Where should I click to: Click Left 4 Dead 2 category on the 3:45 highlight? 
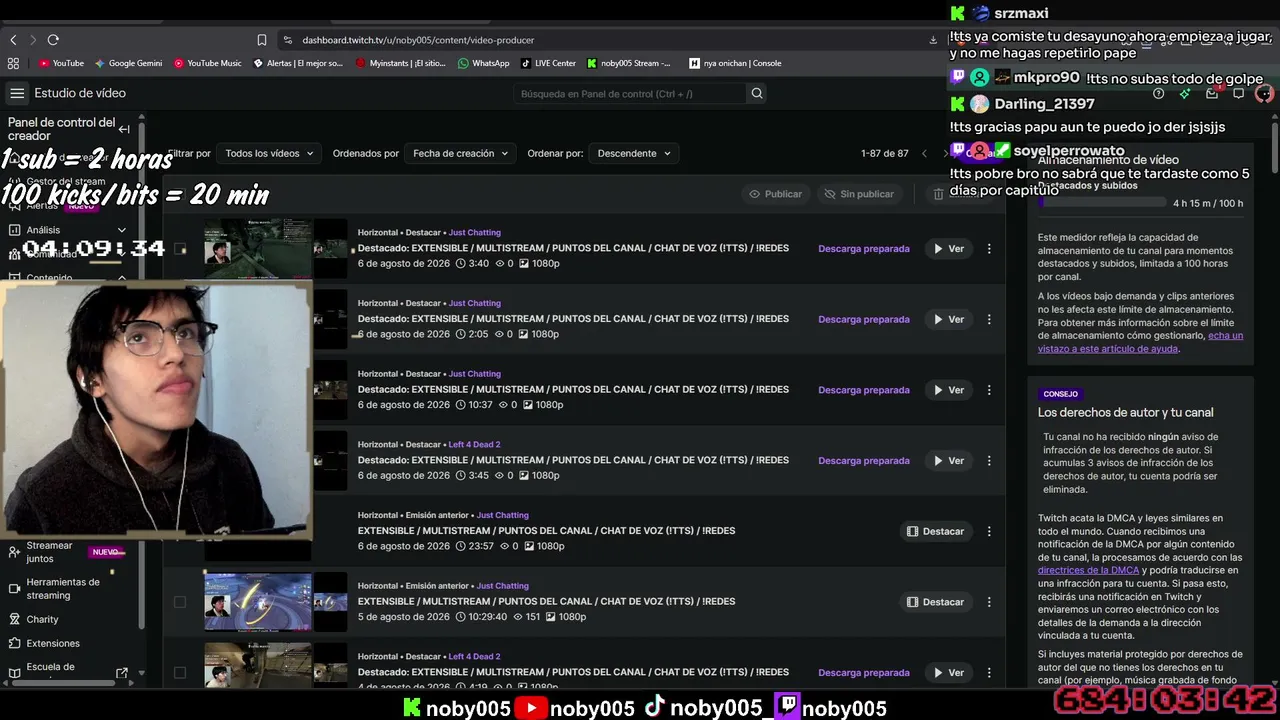pyautogui.click(x=474, y=444)
